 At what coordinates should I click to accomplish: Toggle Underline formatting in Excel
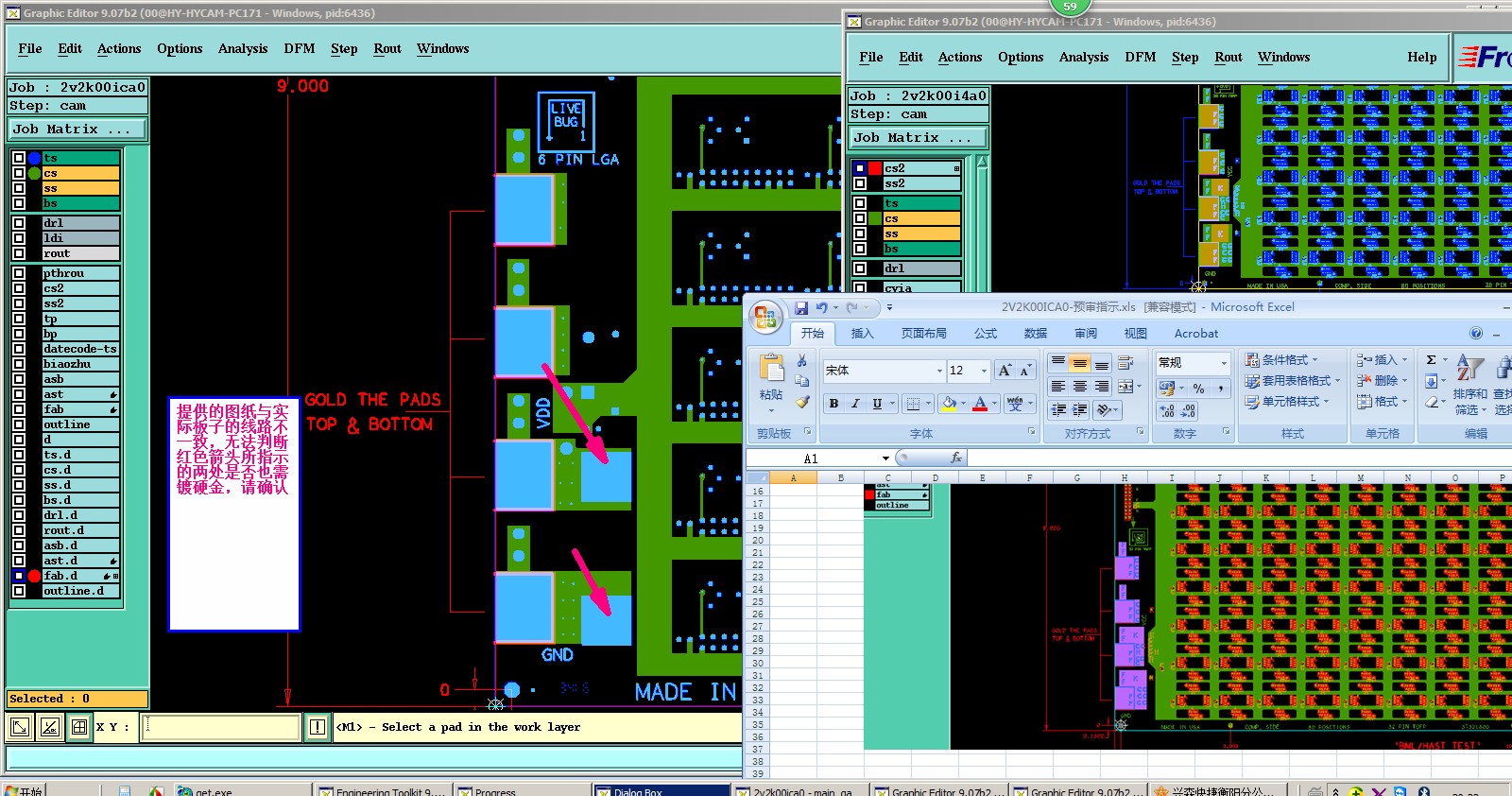click(877, 404)
